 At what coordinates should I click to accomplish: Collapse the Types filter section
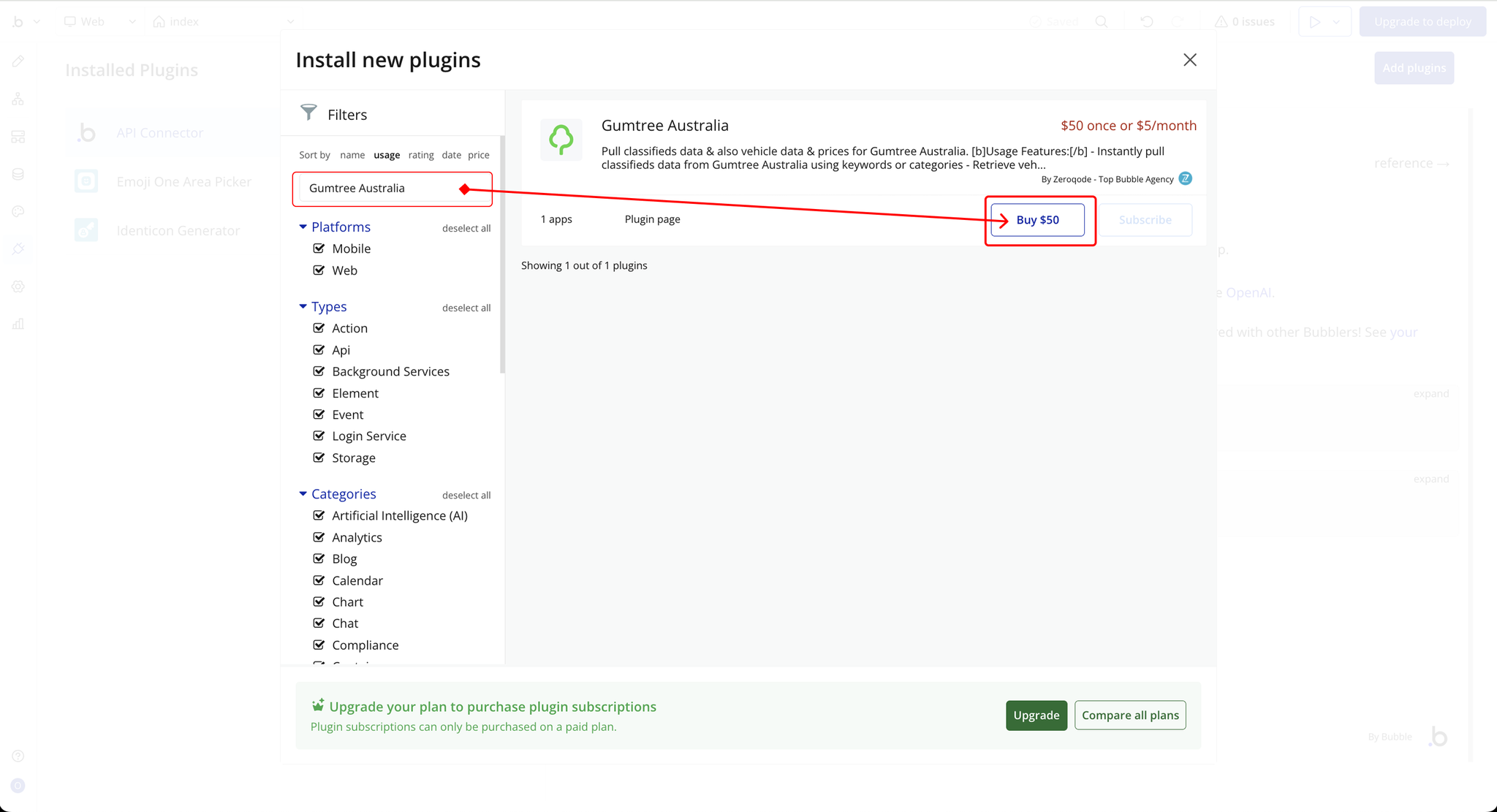[x=303, y=307]
